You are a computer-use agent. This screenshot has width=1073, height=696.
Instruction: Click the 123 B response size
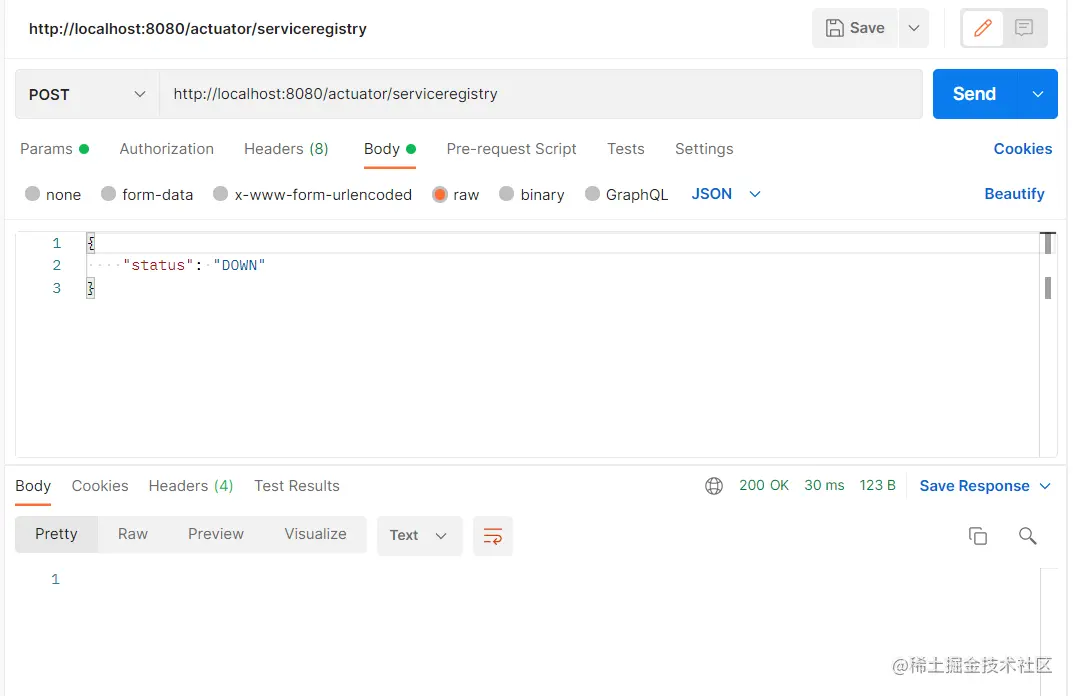click(877, 485)
